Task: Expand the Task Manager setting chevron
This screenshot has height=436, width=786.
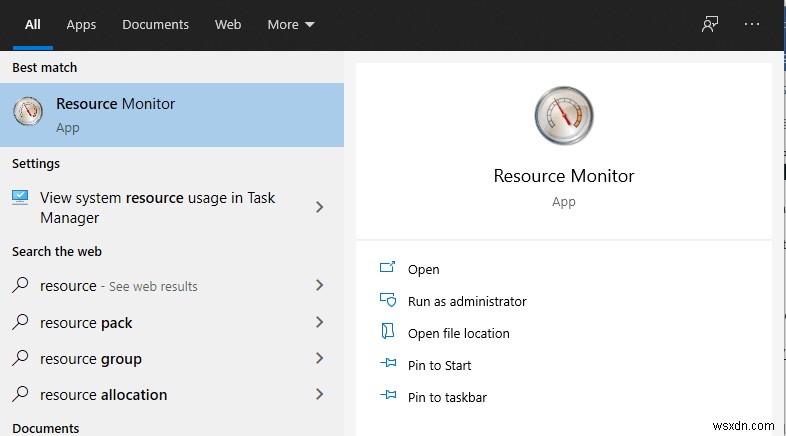Action: point(320,207)
